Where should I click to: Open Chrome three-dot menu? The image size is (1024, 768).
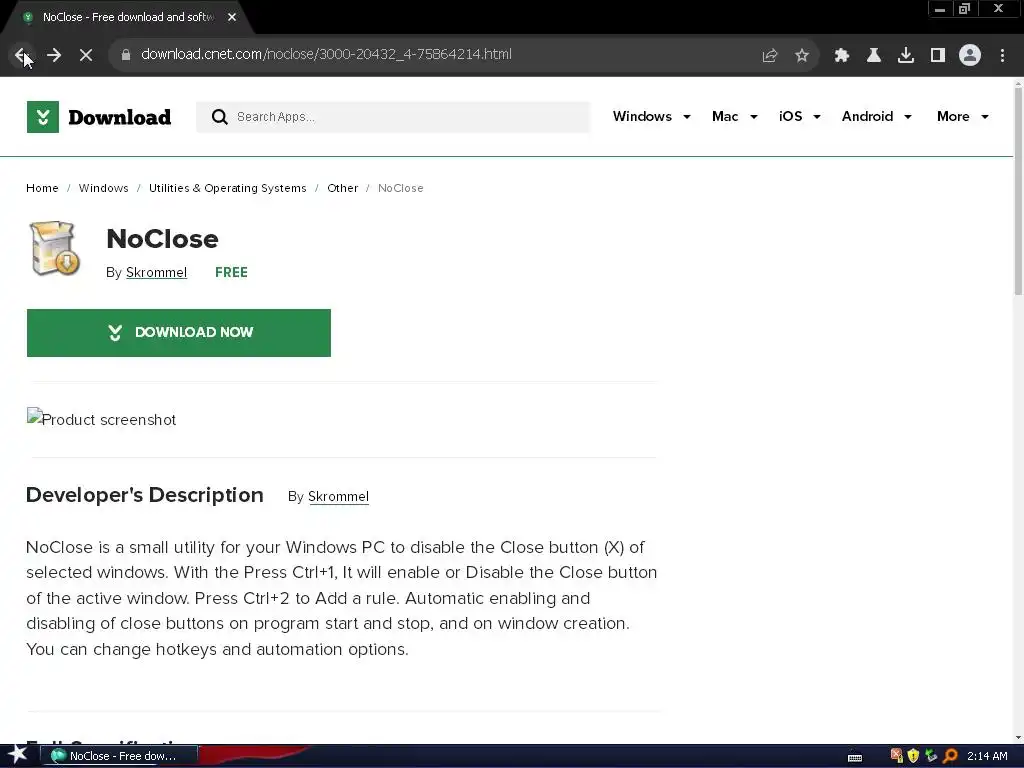[1002, 56]
